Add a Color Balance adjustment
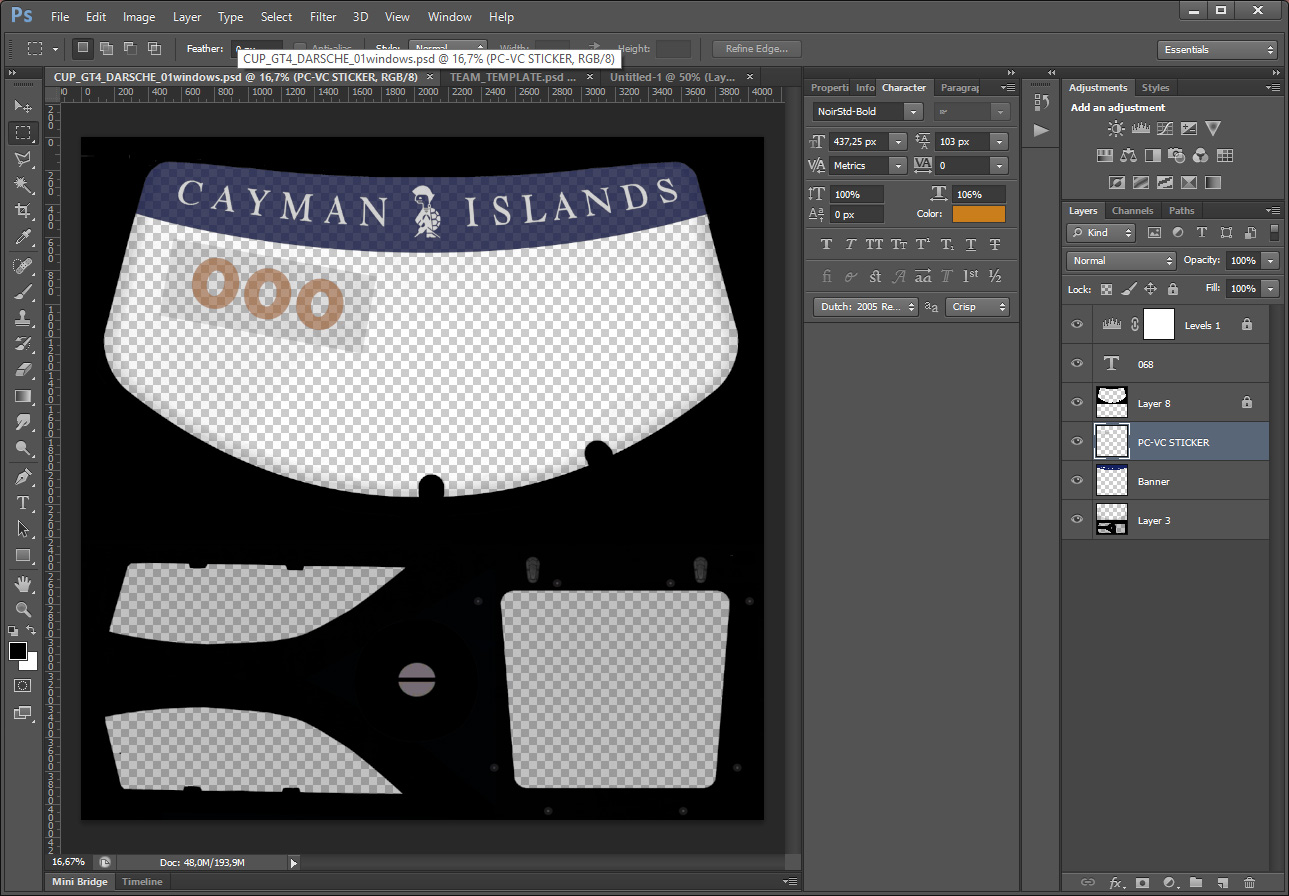This screenshot has width=1289, height=896. click(1129, 156)
